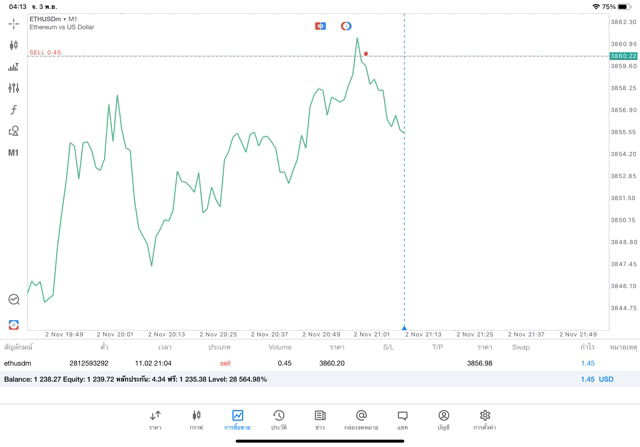Open the Settings gear tab
Image resolution: width=640 pixels, height=447 pixels.
tap(485, 418)
